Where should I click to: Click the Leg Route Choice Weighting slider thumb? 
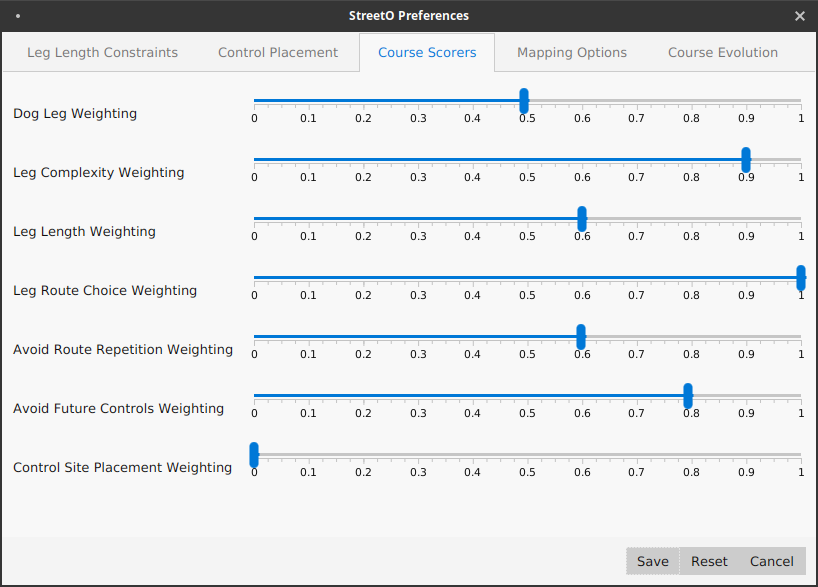(x=801, y=278)
